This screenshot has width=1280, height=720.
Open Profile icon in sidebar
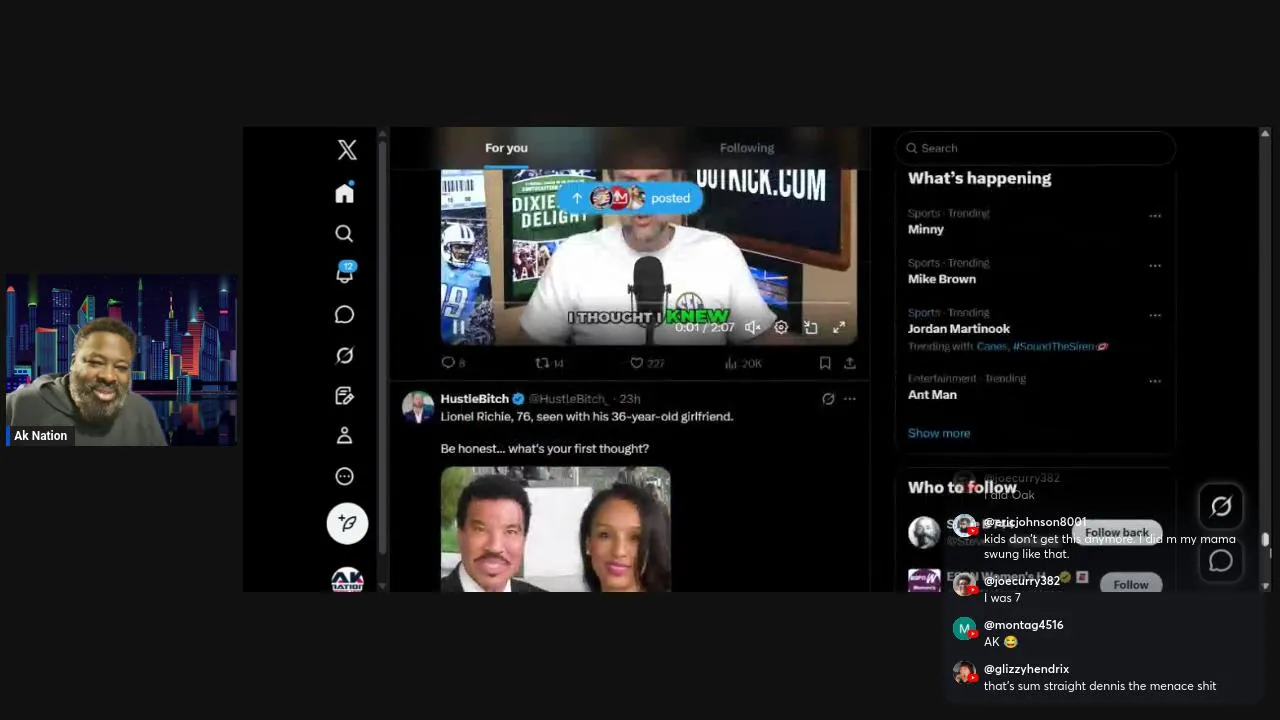(344, 436)
